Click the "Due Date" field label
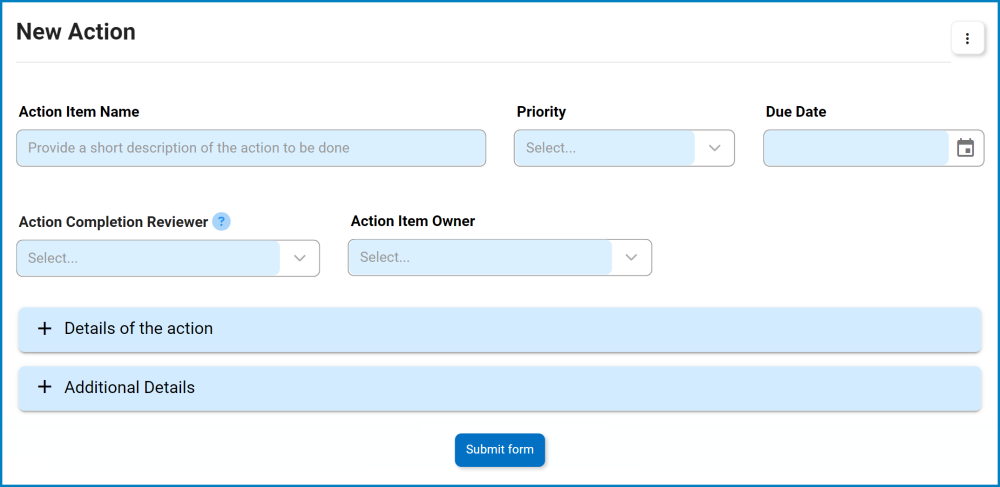This screenshot has height=487, width=1000. (796, 112)
